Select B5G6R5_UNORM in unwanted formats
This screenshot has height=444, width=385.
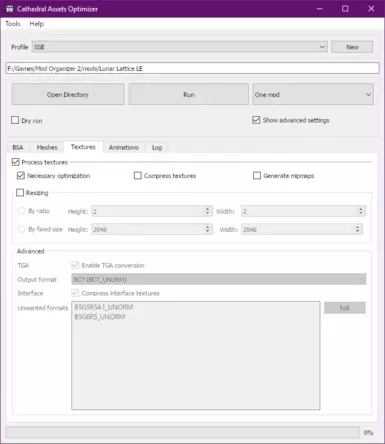point(100,317)
